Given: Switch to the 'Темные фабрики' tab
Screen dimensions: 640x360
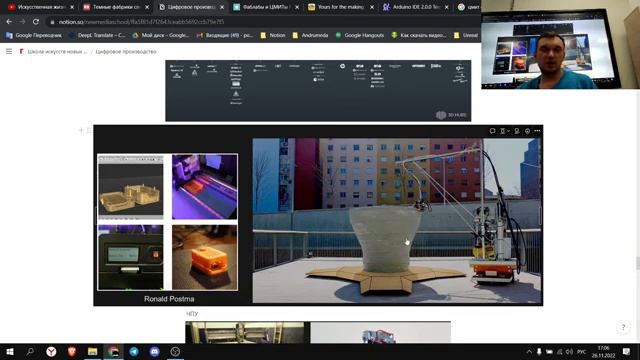Looking at the screenshot, I should click(115, 7).
